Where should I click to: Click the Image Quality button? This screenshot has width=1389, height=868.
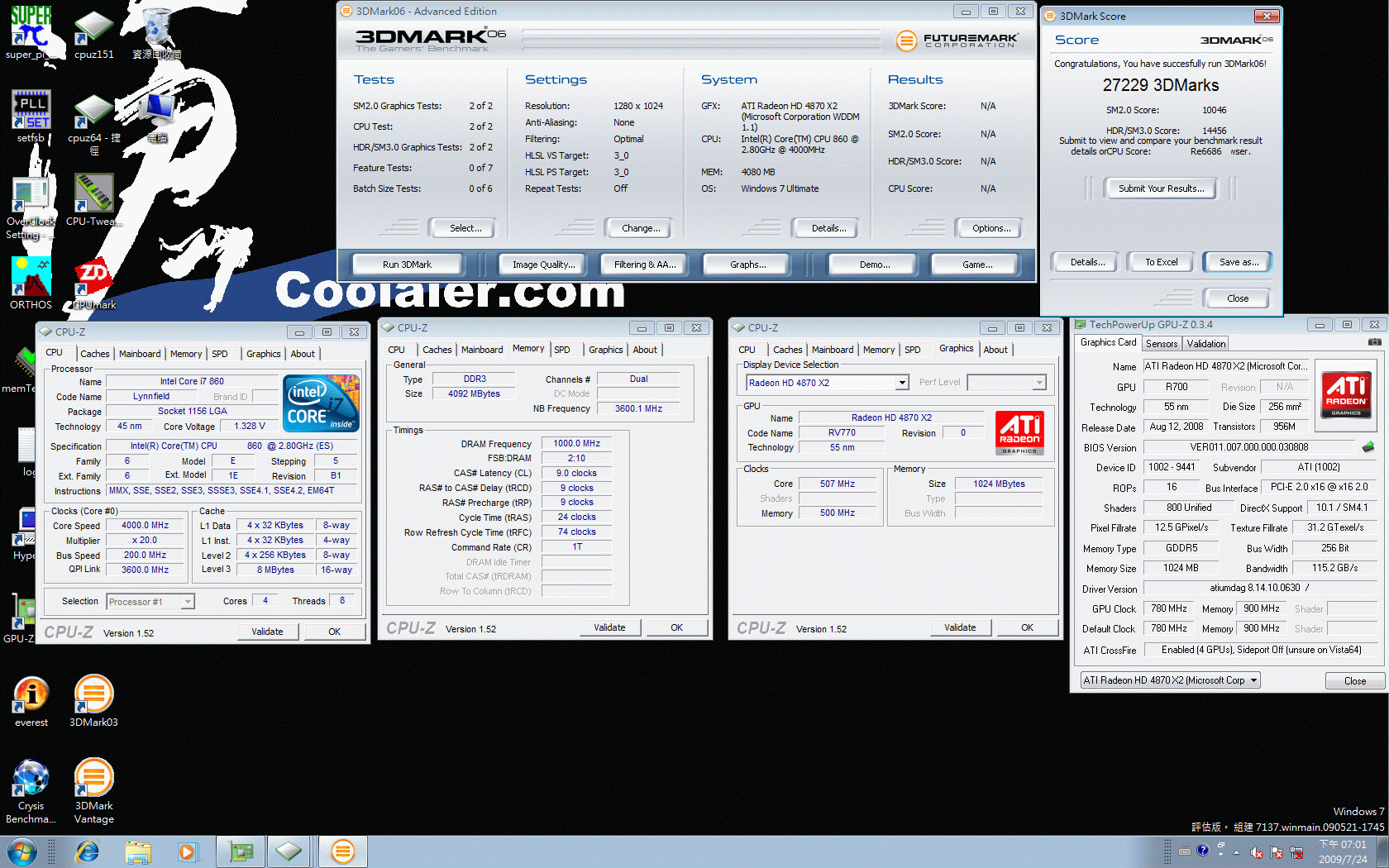click(542, 265)
